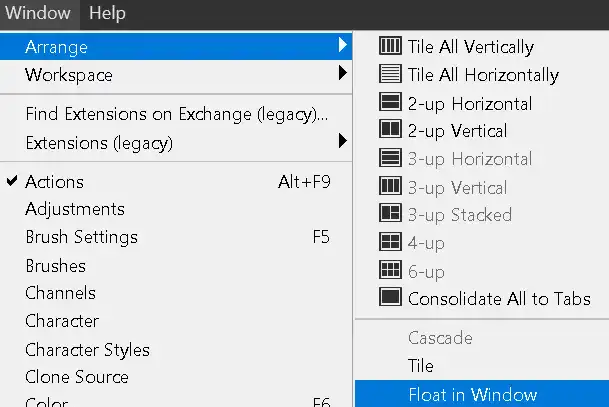609x407 pixels.
Task: Toggle the checked Actions panel entry
Action: [x=54, y=182]
